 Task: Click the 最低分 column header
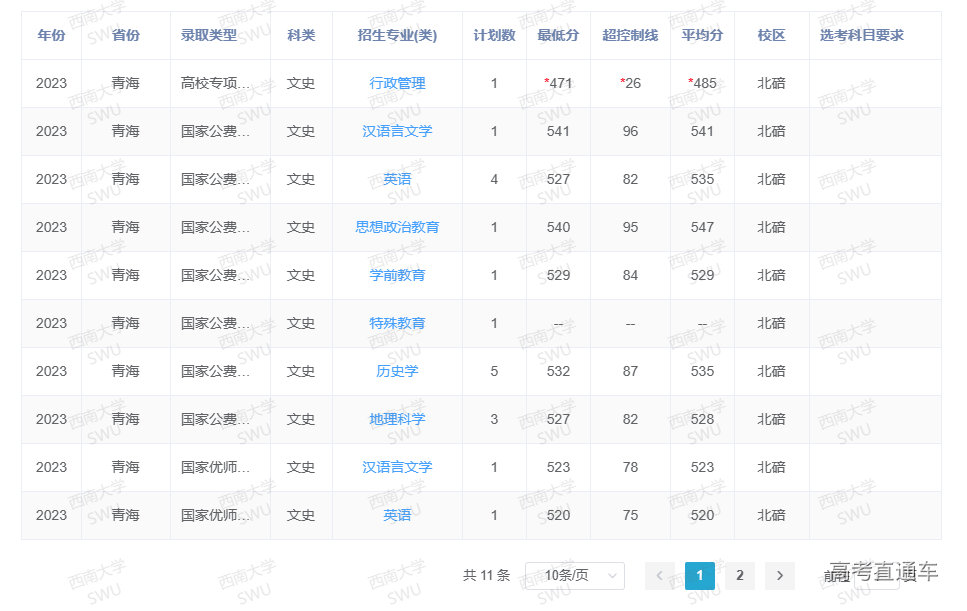coord(558,35)
